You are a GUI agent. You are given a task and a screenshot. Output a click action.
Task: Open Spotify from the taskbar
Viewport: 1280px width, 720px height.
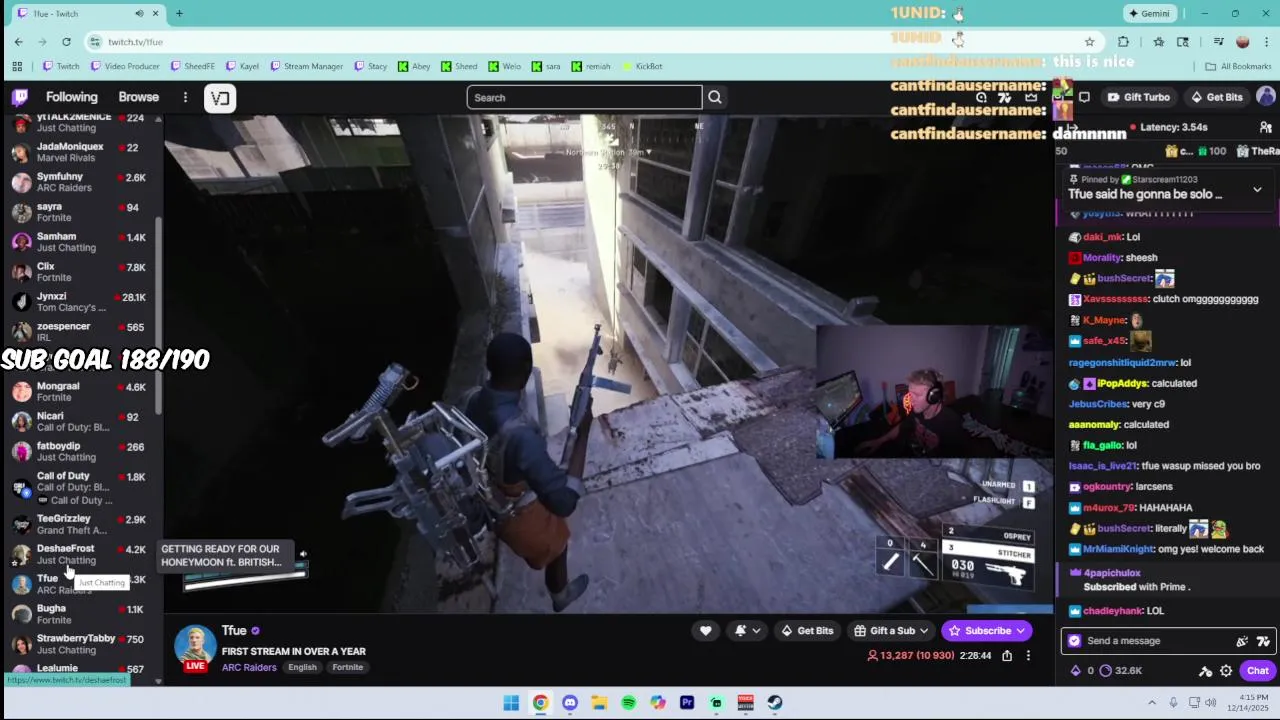pyautogui.click(x=628, y=702)
